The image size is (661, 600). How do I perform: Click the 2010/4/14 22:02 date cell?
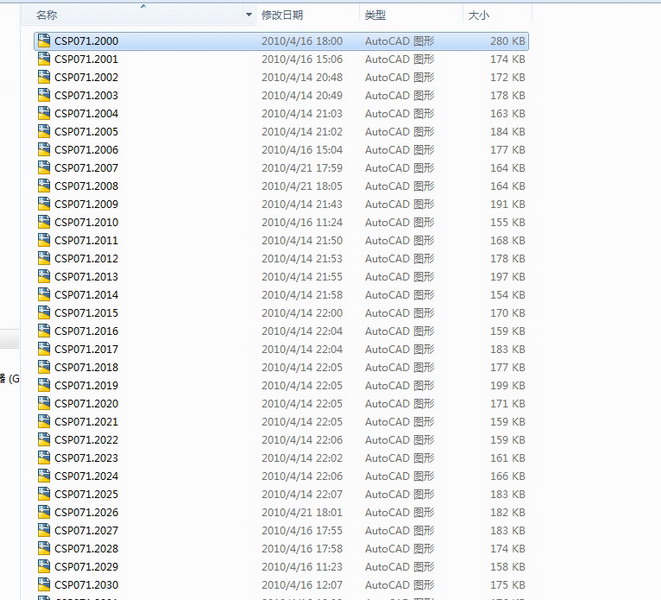point(302,458)
